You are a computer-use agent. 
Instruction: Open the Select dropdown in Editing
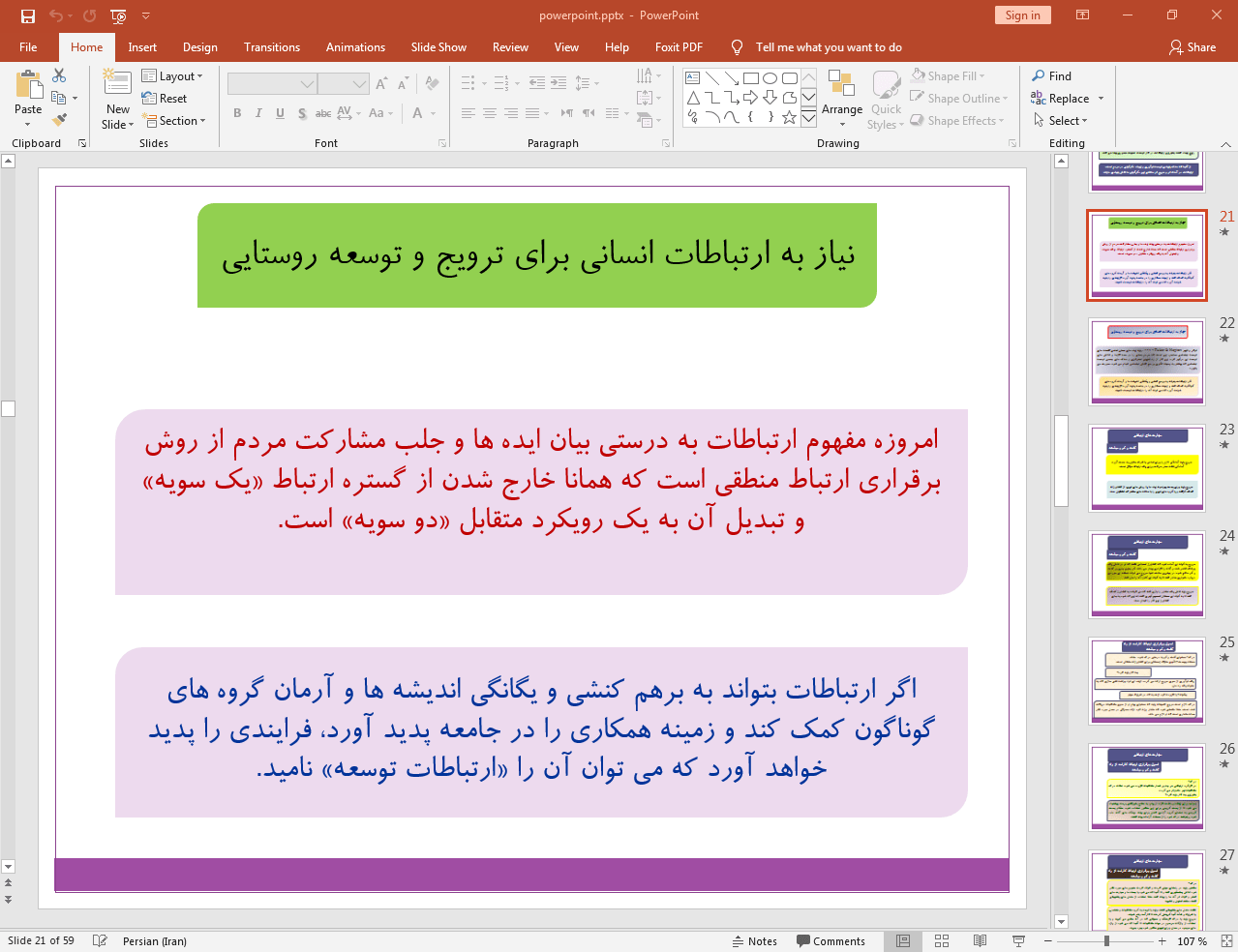click(x=1061, y=120)
